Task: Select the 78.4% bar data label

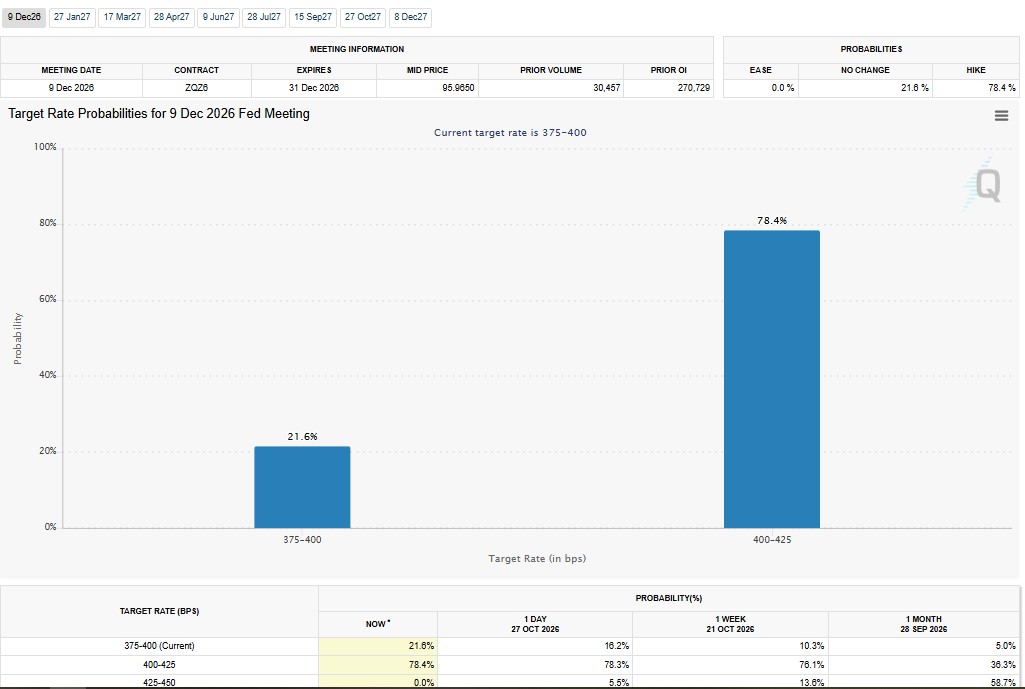Action: pos(771,221)
